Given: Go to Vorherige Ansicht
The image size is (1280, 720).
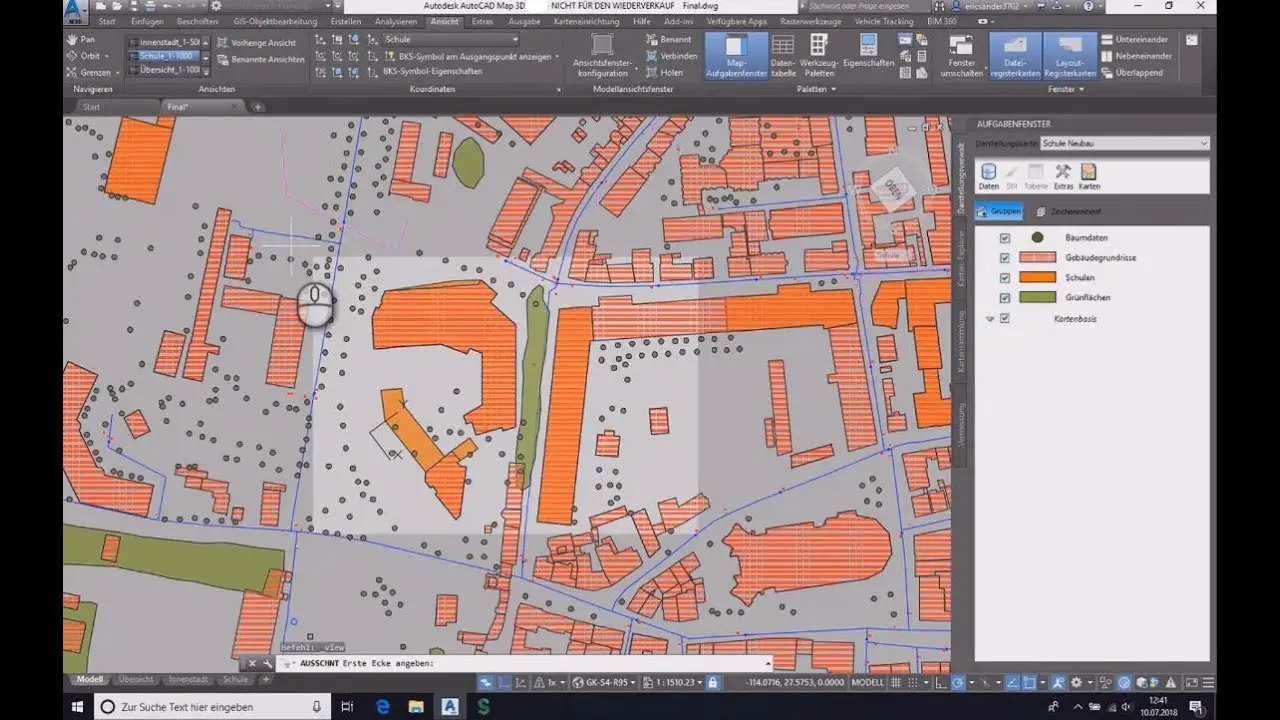Looking at the screenshot, I should click(x=256, y=43).
